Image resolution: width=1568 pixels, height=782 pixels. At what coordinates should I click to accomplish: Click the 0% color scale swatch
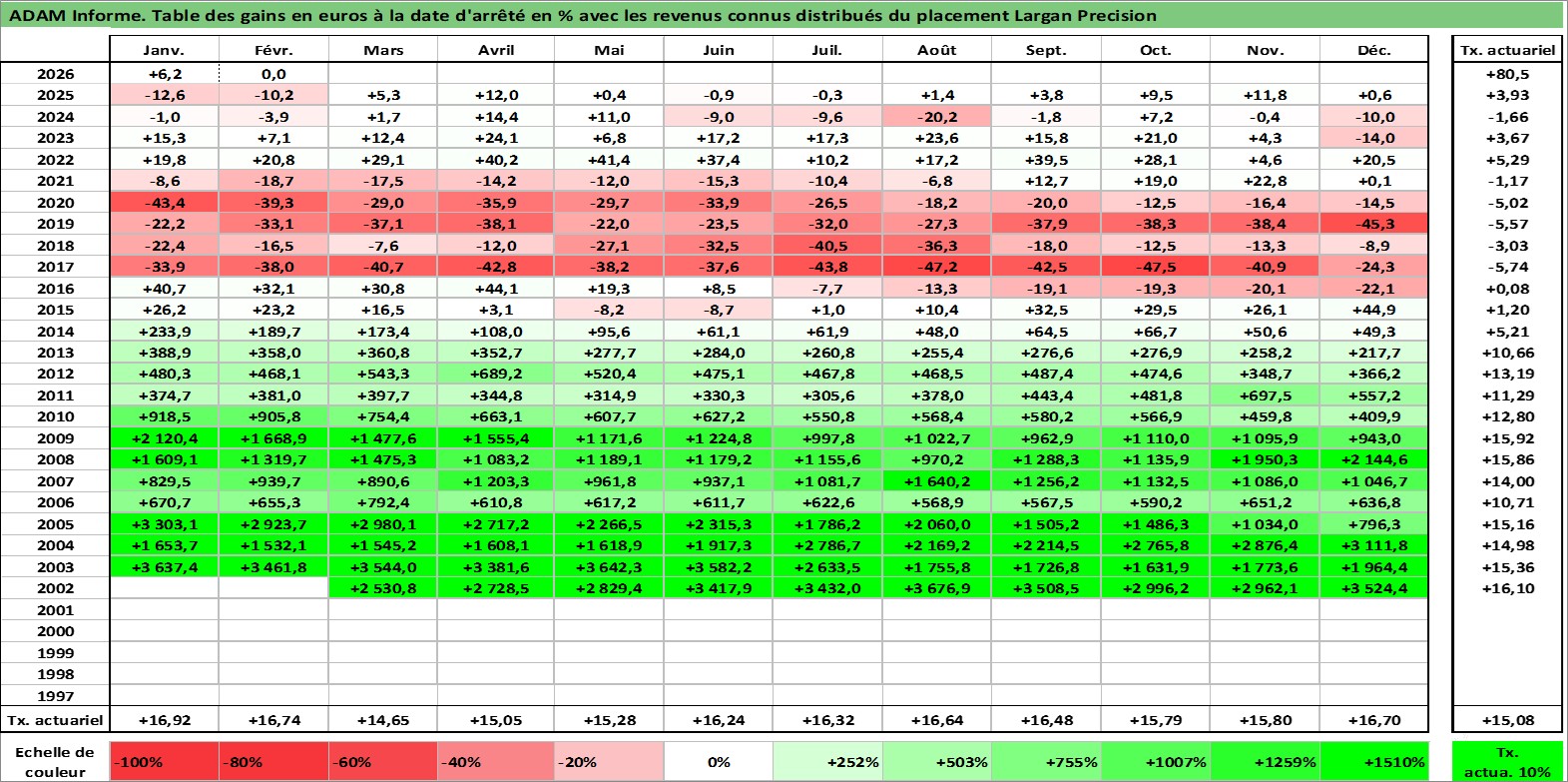point(718,762)
